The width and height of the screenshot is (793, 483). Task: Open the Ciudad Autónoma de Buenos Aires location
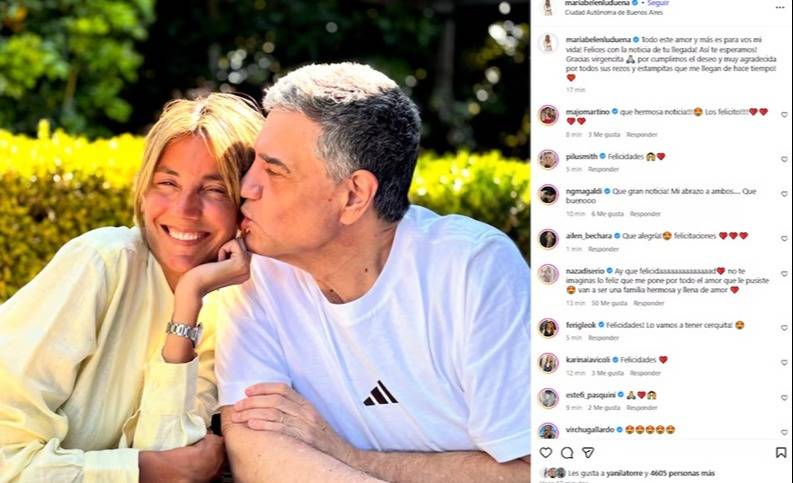point(605,12)
